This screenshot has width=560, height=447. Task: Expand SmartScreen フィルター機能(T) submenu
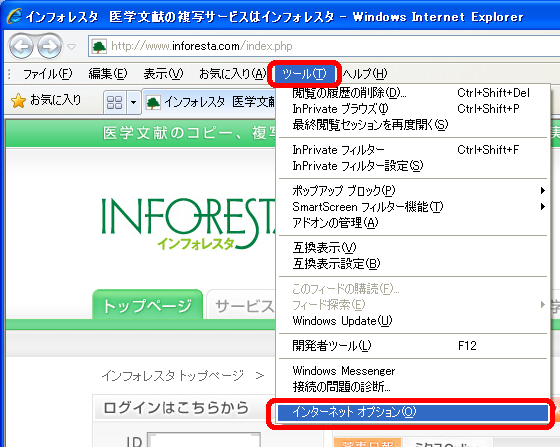[x=413, y=207]
